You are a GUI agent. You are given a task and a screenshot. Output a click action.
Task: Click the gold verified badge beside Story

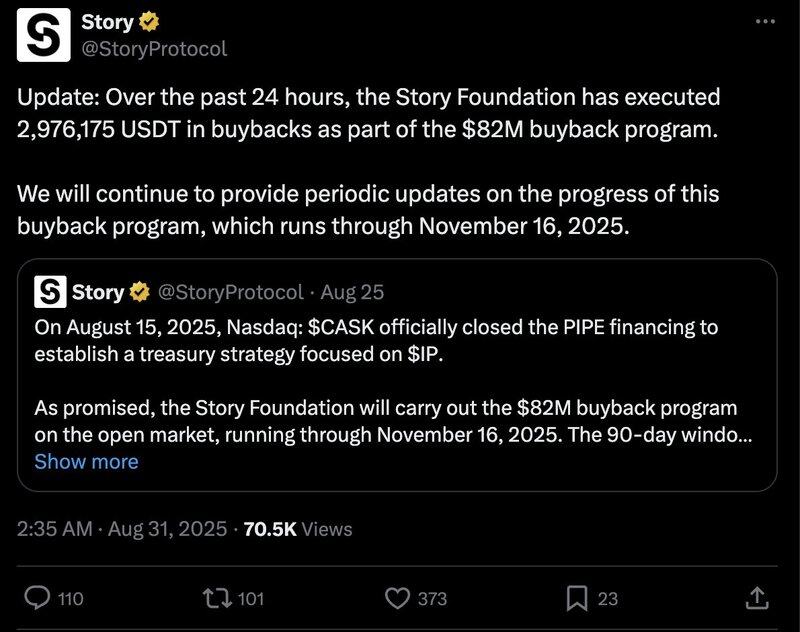pos(149,22)
